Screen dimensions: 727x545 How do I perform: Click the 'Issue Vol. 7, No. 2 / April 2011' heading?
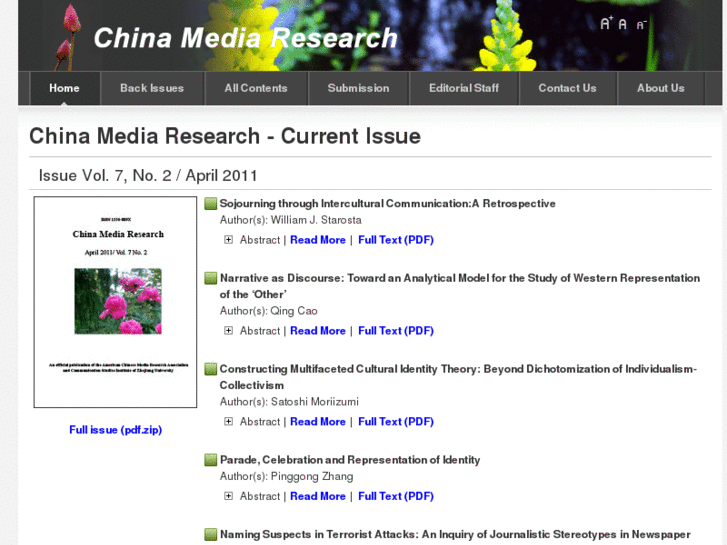click(148, 176)
